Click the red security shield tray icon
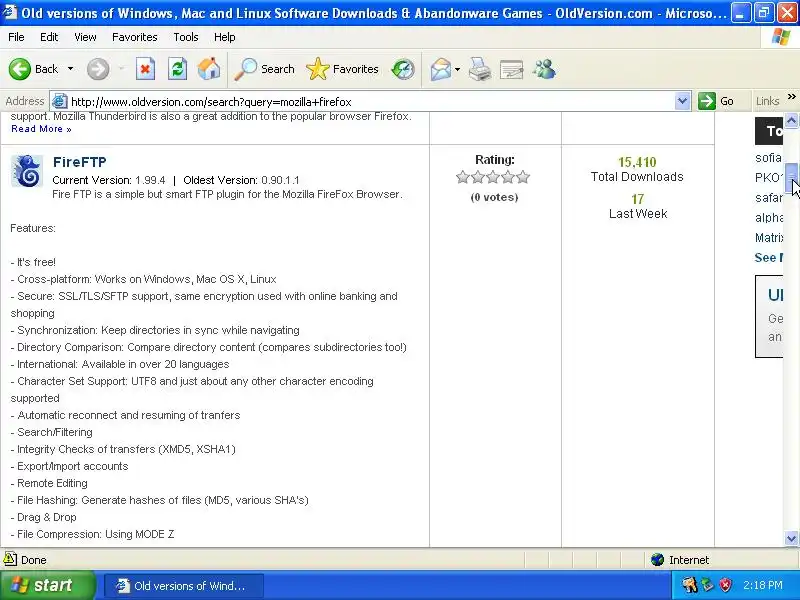The image size is (800, 600). pyautogui.click(x=725, y=585)
